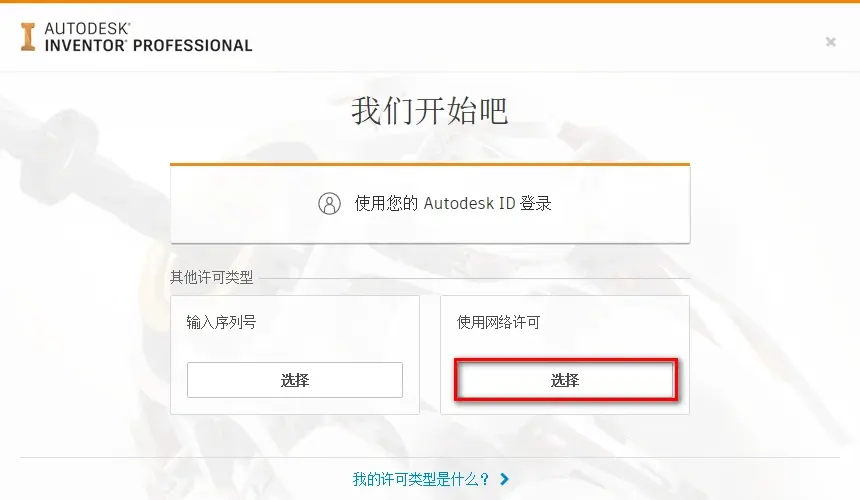The height and width of the screenshot is (500, 860).
Task: Click the 使用网络许可 label text
Action: point(499,322)
